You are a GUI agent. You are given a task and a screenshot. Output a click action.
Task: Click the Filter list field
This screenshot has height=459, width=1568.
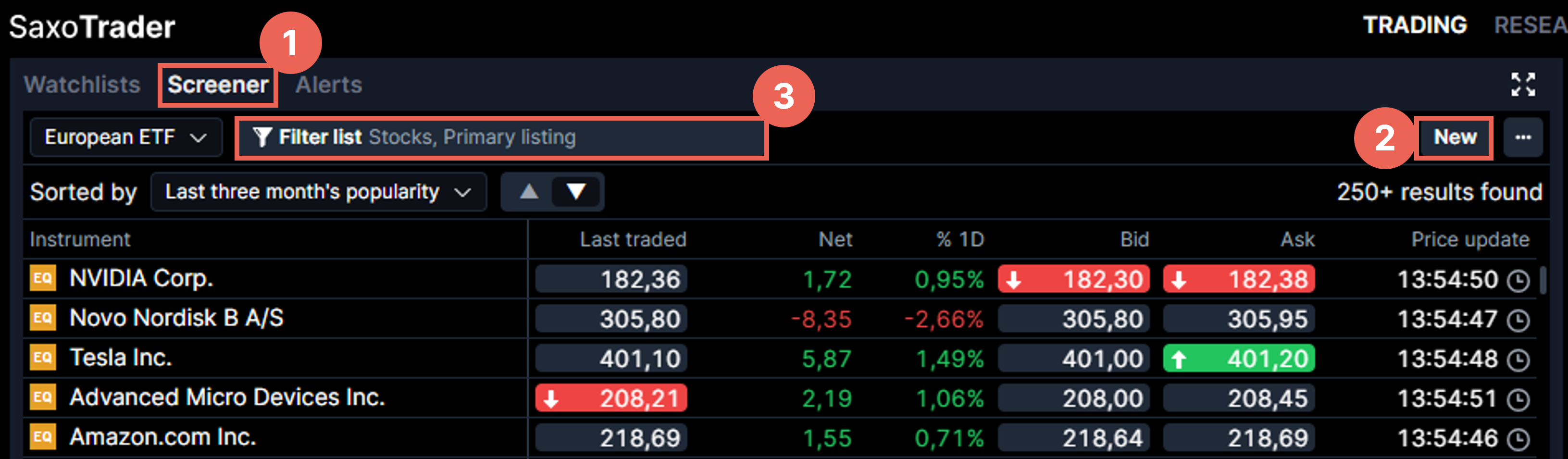point(500,137)
